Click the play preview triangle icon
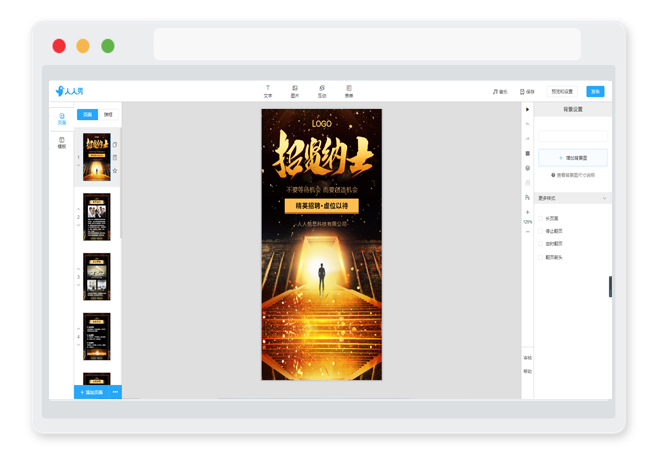The height and width of the screenshot is (460, 660). [527, 109]
